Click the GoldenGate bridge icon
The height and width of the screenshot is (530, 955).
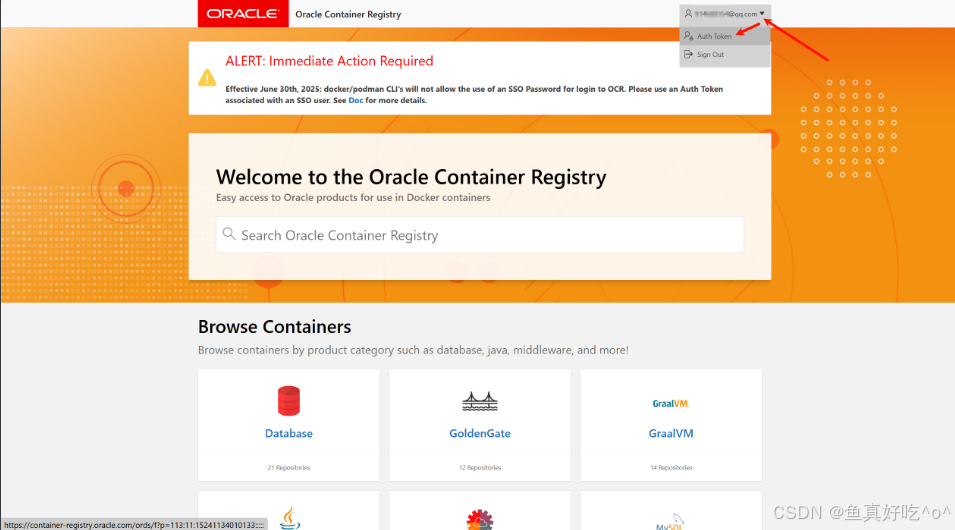coord(479,402)
